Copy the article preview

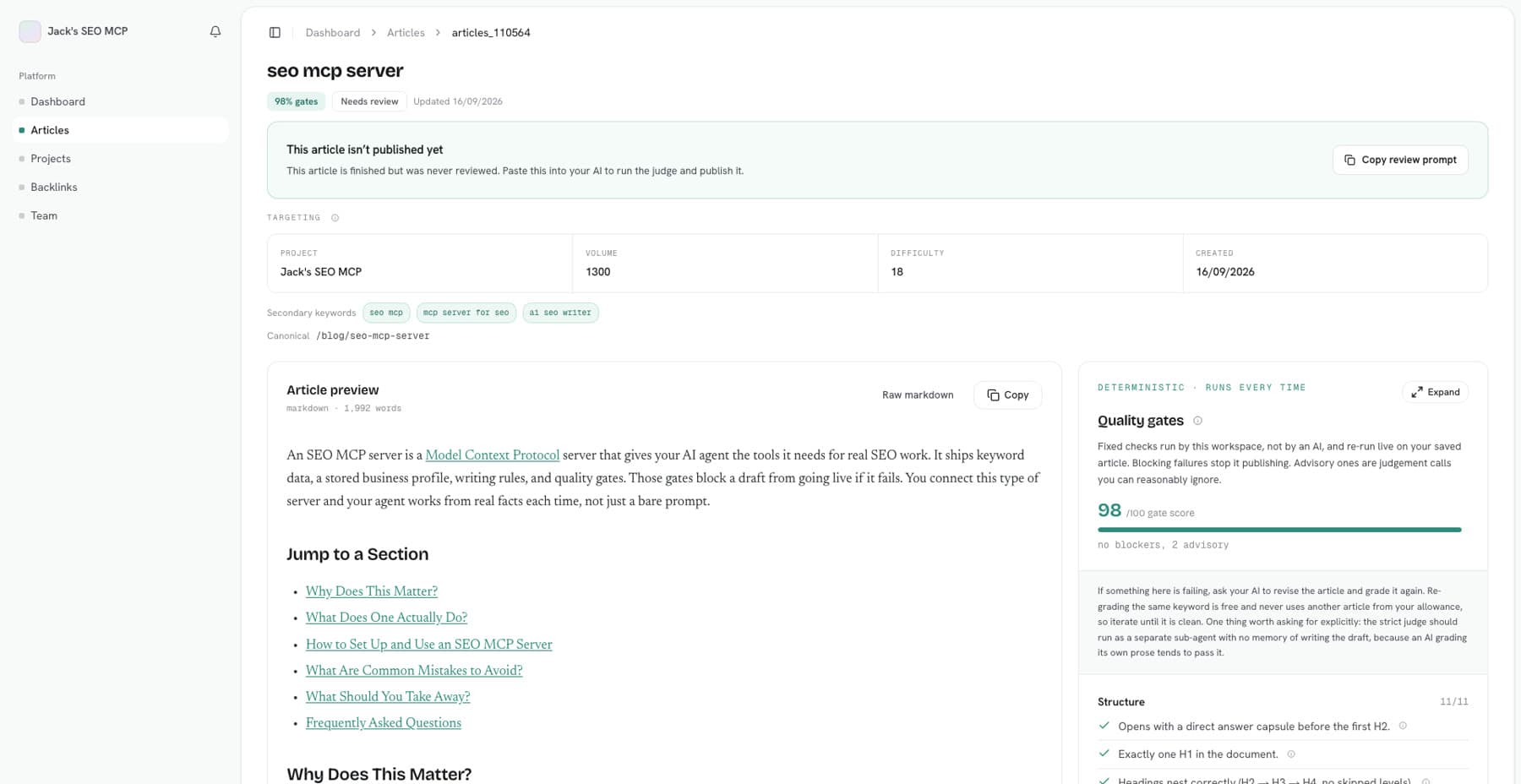(1007, 395)
